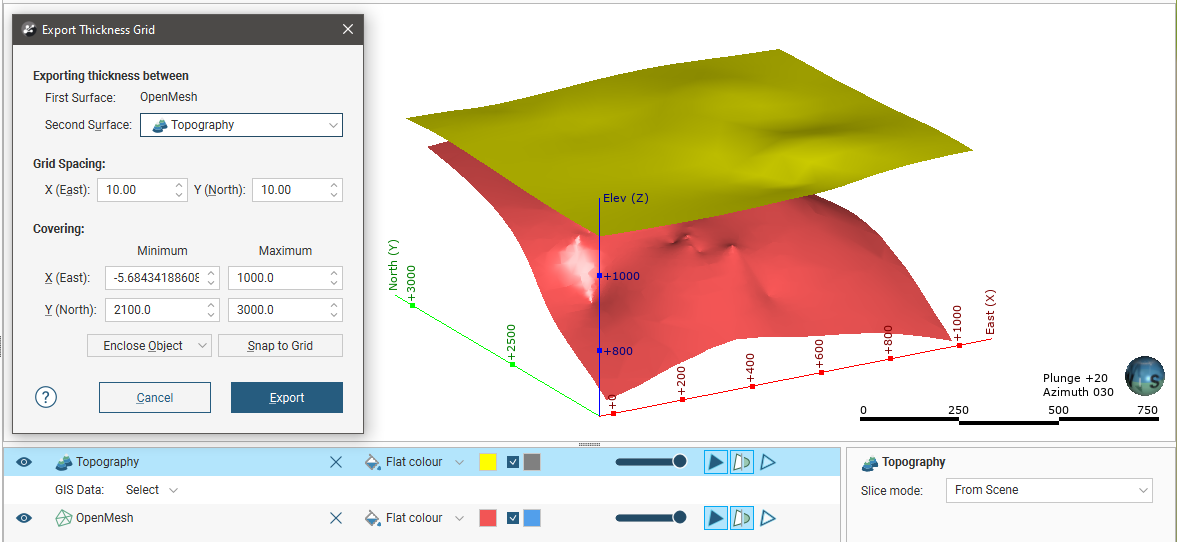Click OpenMesh's outlined triangle back-face button
1177x542 pixels.
pyautogui.click(x=768, y=518)
